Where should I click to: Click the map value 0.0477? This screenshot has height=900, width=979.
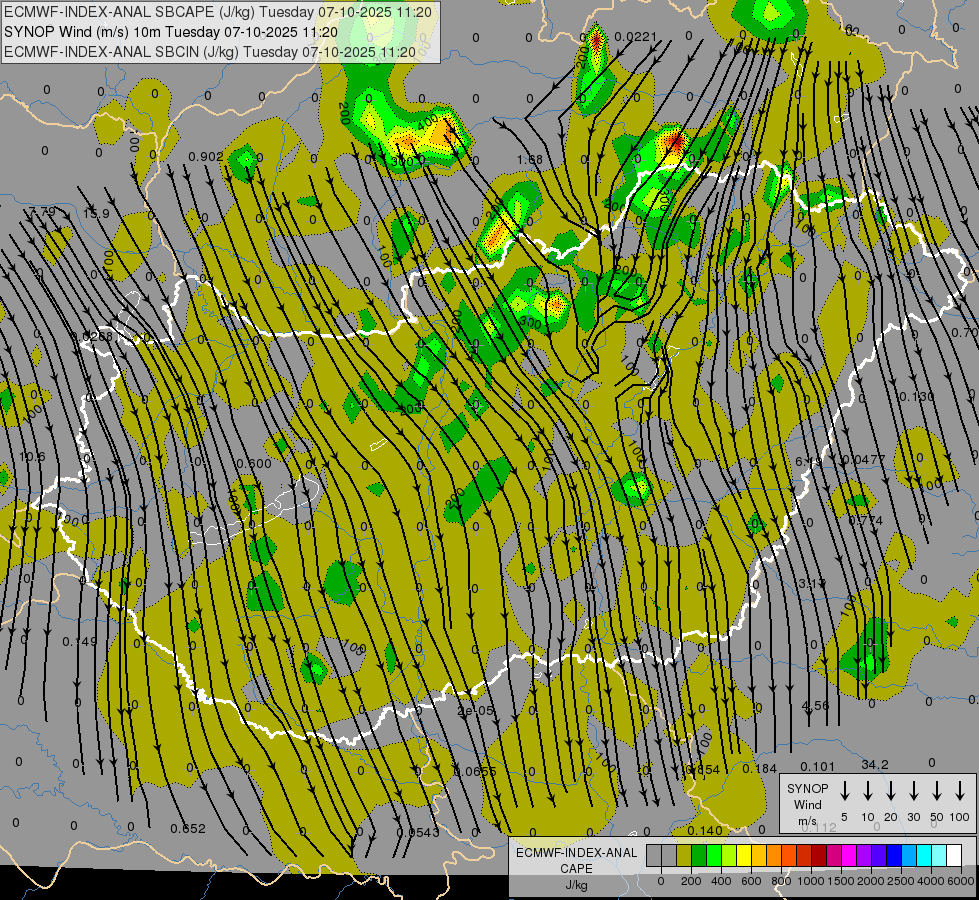click(863, 460)
